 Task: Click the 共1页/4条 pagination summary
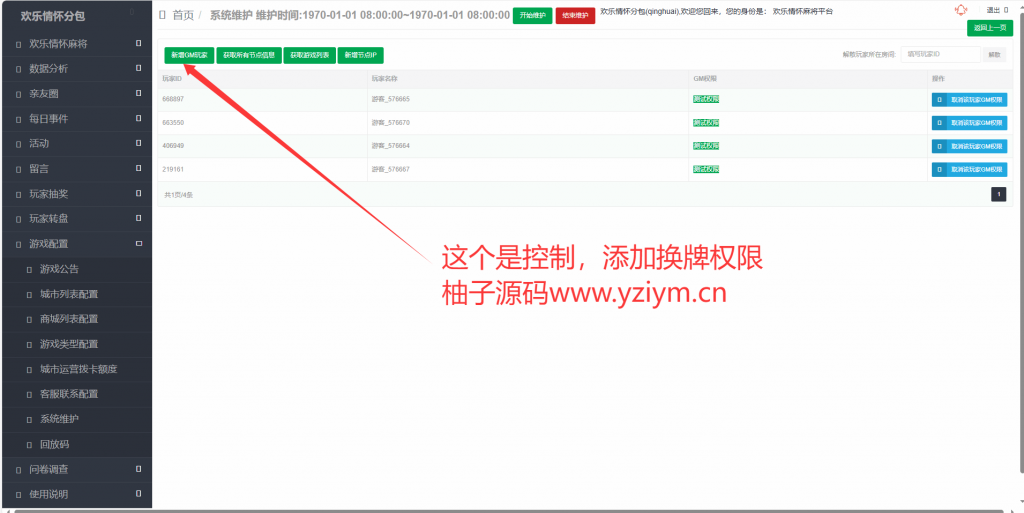tap(178, 194)
